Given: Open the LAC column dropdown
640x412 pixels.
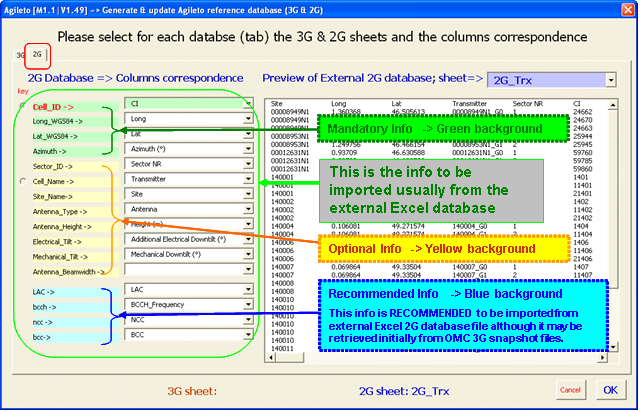Looking at the screenshot, I should point(247,289).
